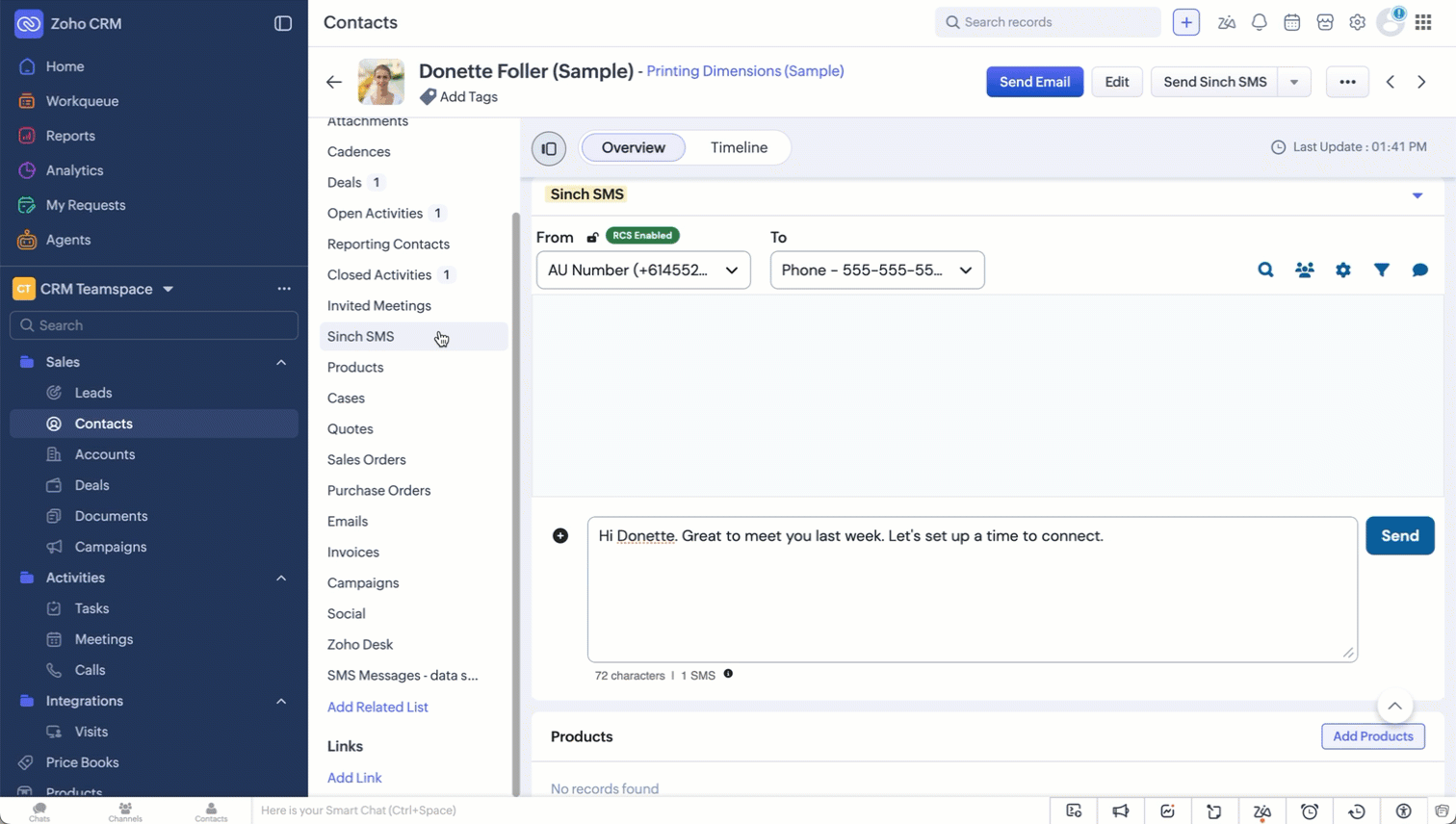Search messages in Sinch SMS magnifier icon
The width and height of the screenshot is (1456, 824).
pyautogui.click(x=1266, y=270)
